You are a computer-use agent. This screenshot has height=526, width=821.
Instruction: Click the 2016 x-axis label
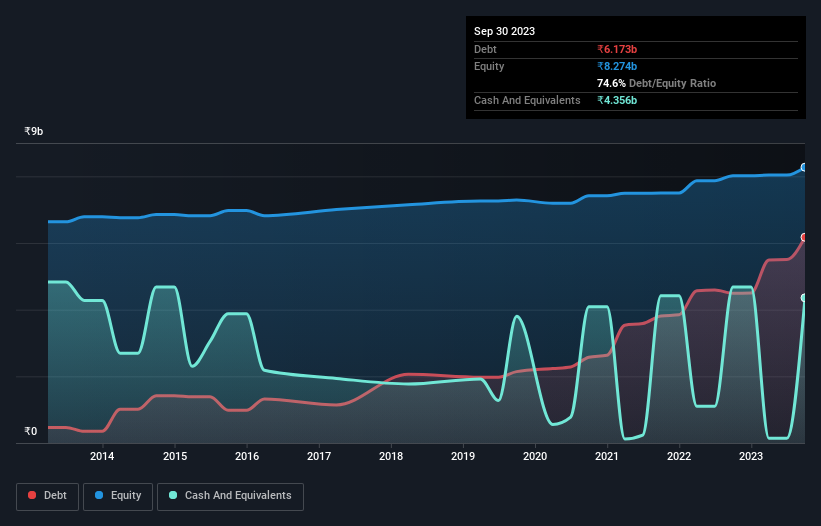(247, 456)
